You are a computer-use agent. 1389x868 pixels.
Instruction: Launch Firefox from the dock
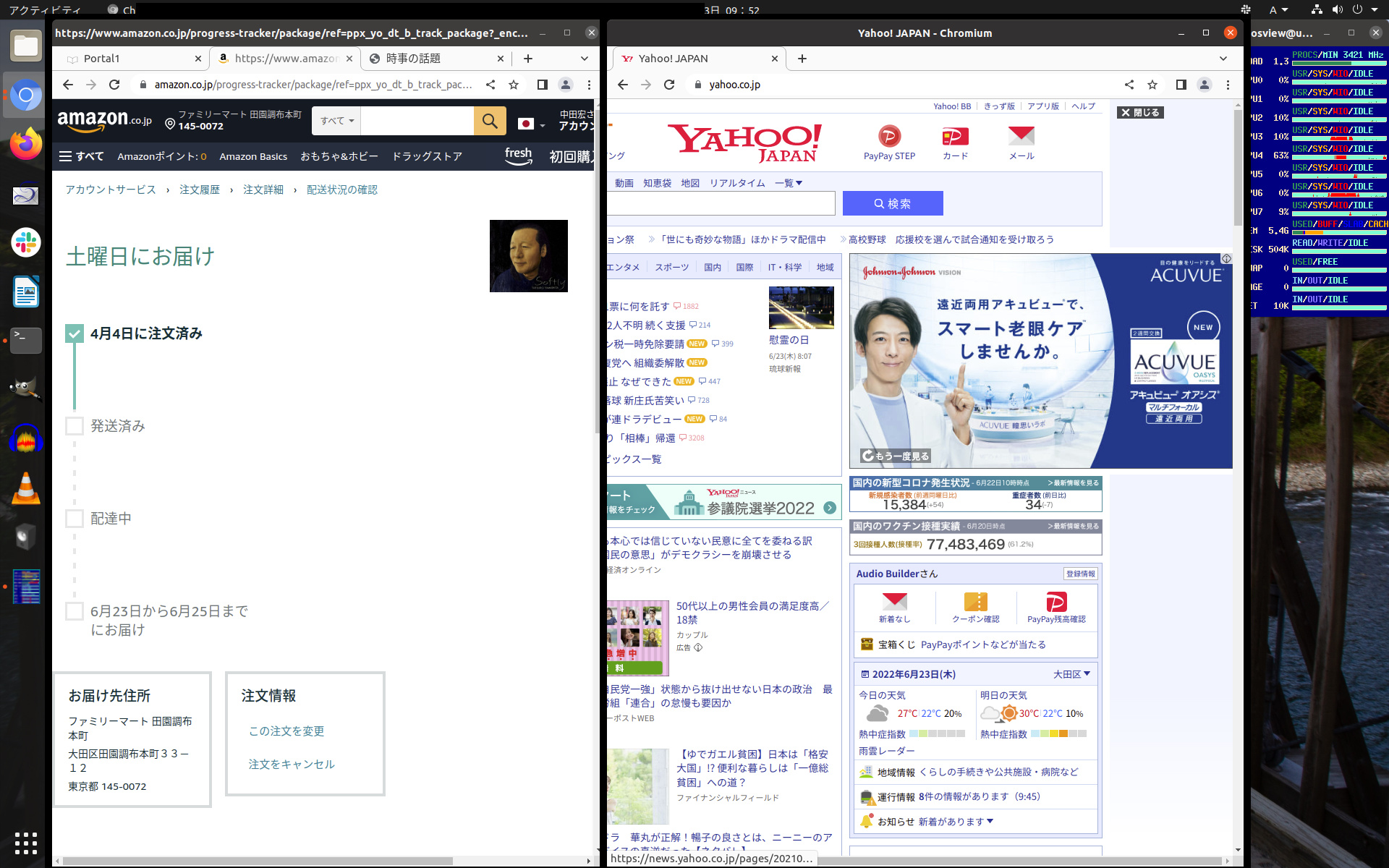pyautogui.click(x=26, y=144)
